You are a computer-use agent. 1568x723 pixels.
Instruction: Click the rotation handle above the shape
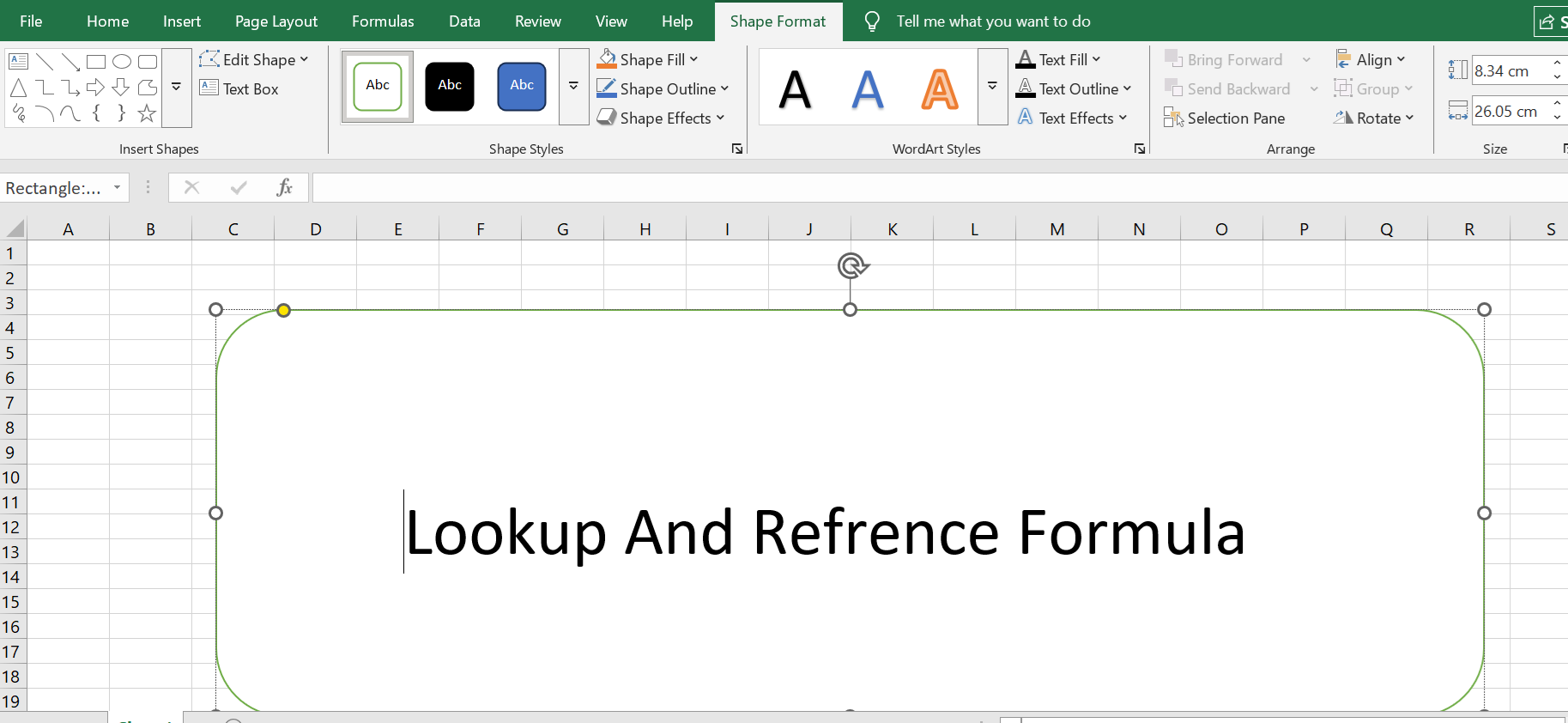click(x=852, y=266)
